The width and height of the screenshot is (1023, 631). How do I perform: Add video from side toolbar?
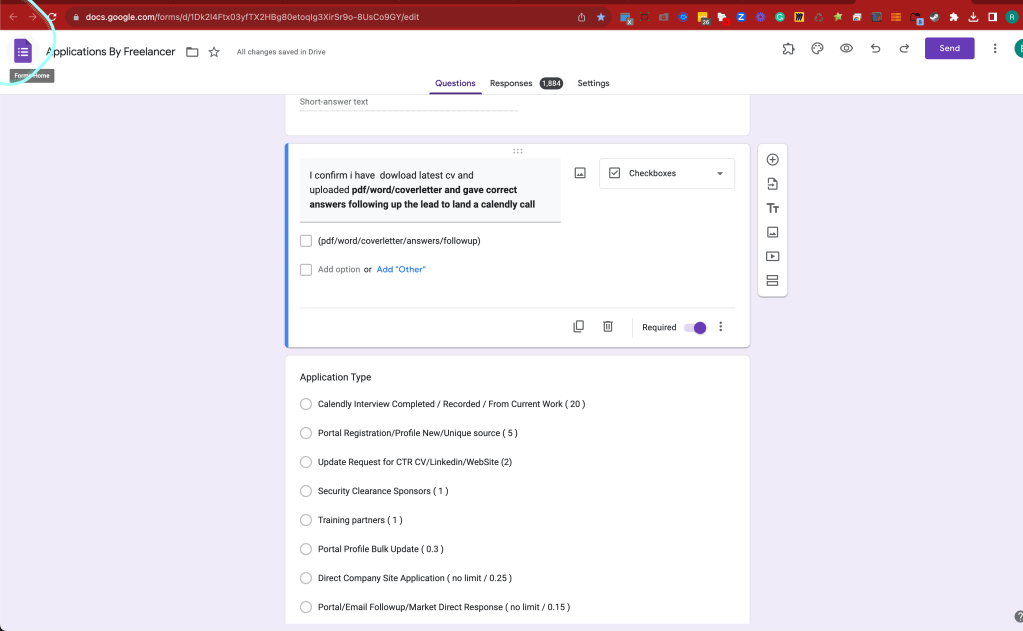[x=772, y=256]
